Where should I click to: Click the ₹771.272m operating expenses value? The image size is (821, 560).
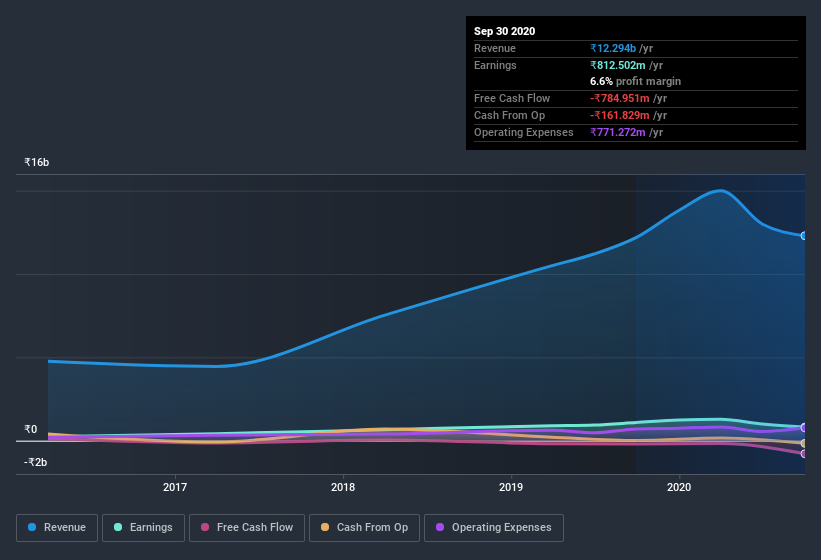pyautogui.click(x=618, y=132)
